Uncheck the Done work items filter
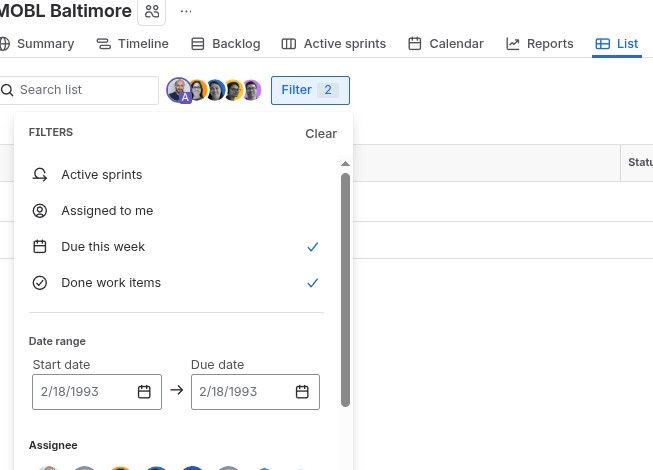Screen dimensions: 653x470 [176, 283]
